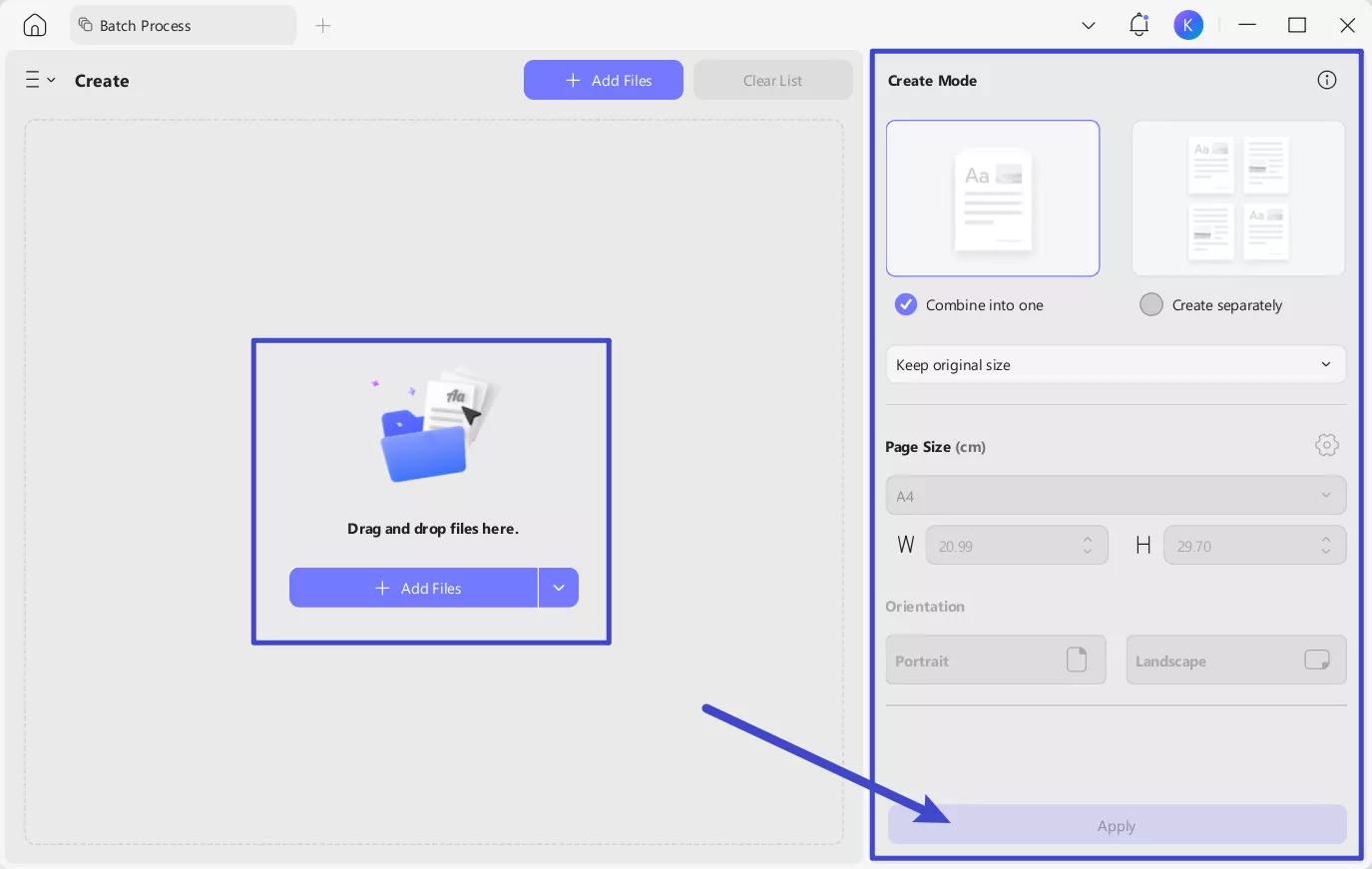Open a new tab with the plus button

323,25
